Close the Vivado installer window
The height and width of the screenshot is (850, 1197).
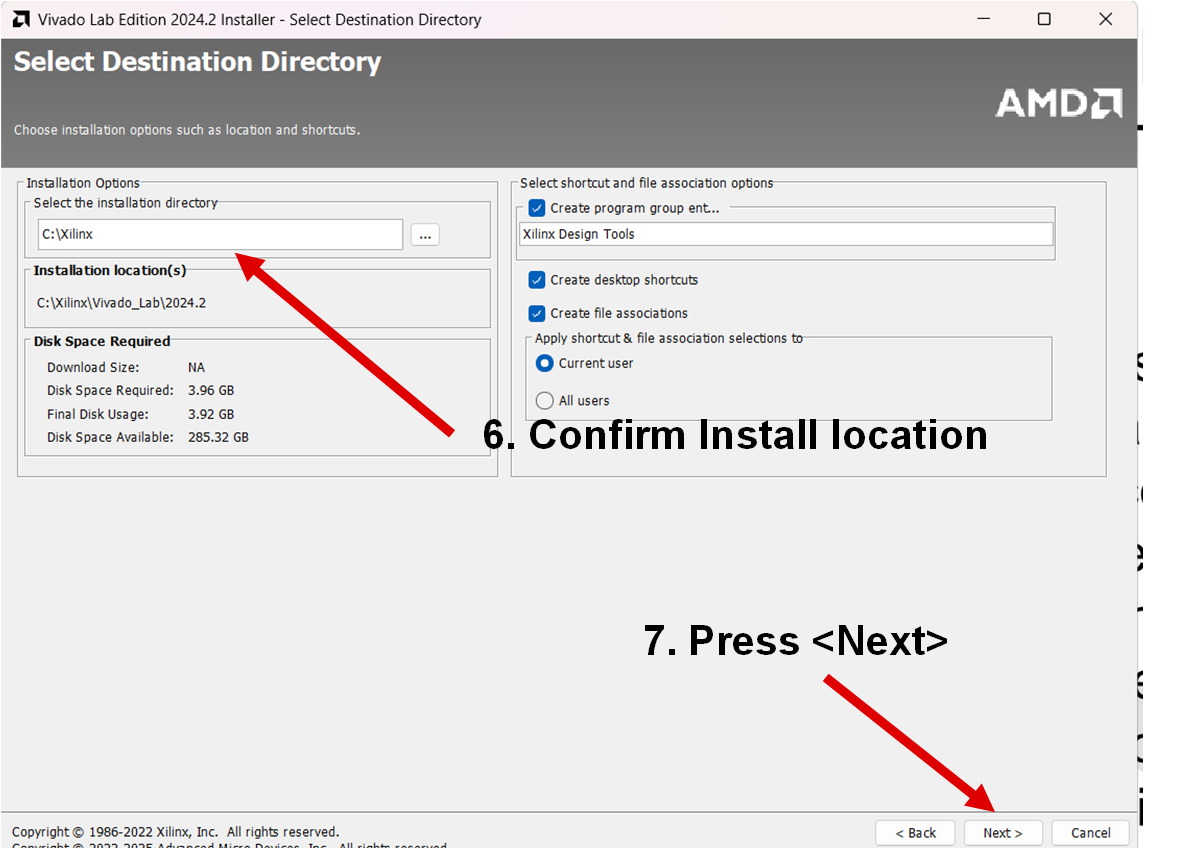(x=1105, y=19)
